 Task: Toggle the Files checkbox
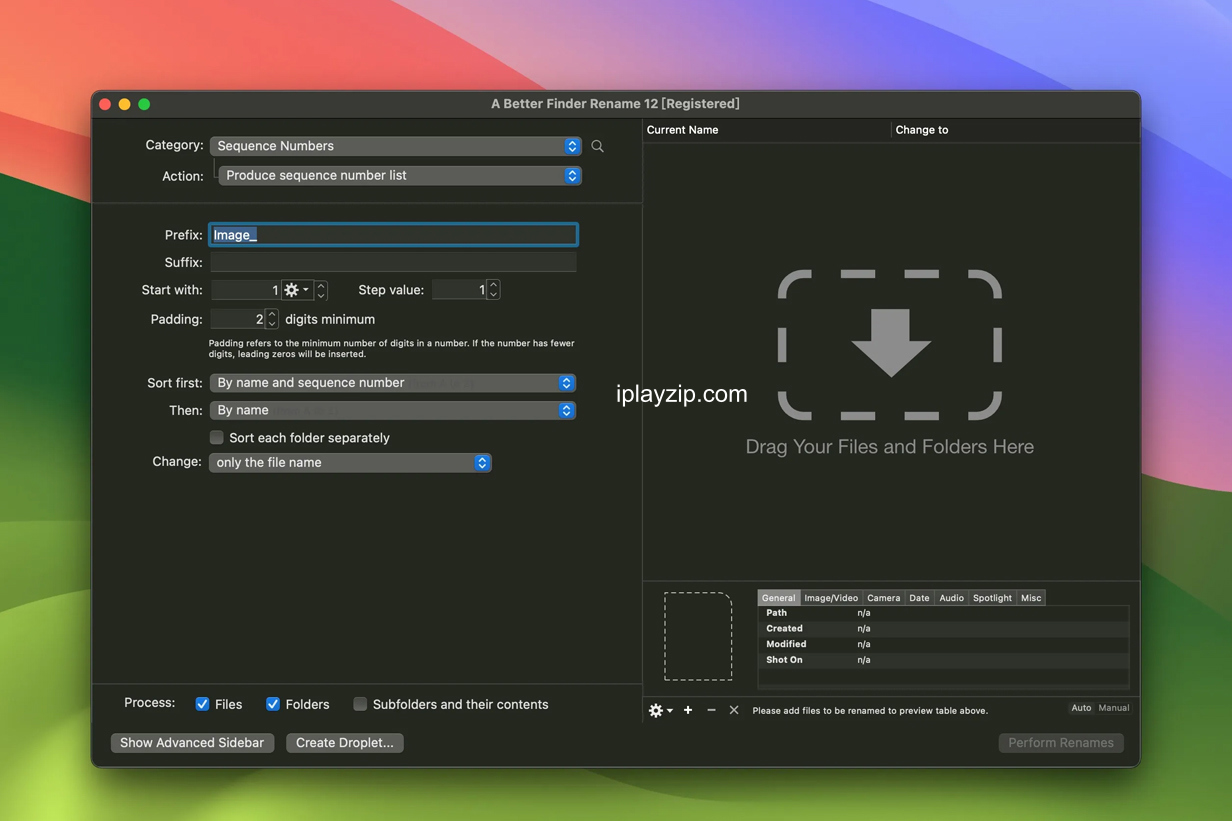(202, 704)
